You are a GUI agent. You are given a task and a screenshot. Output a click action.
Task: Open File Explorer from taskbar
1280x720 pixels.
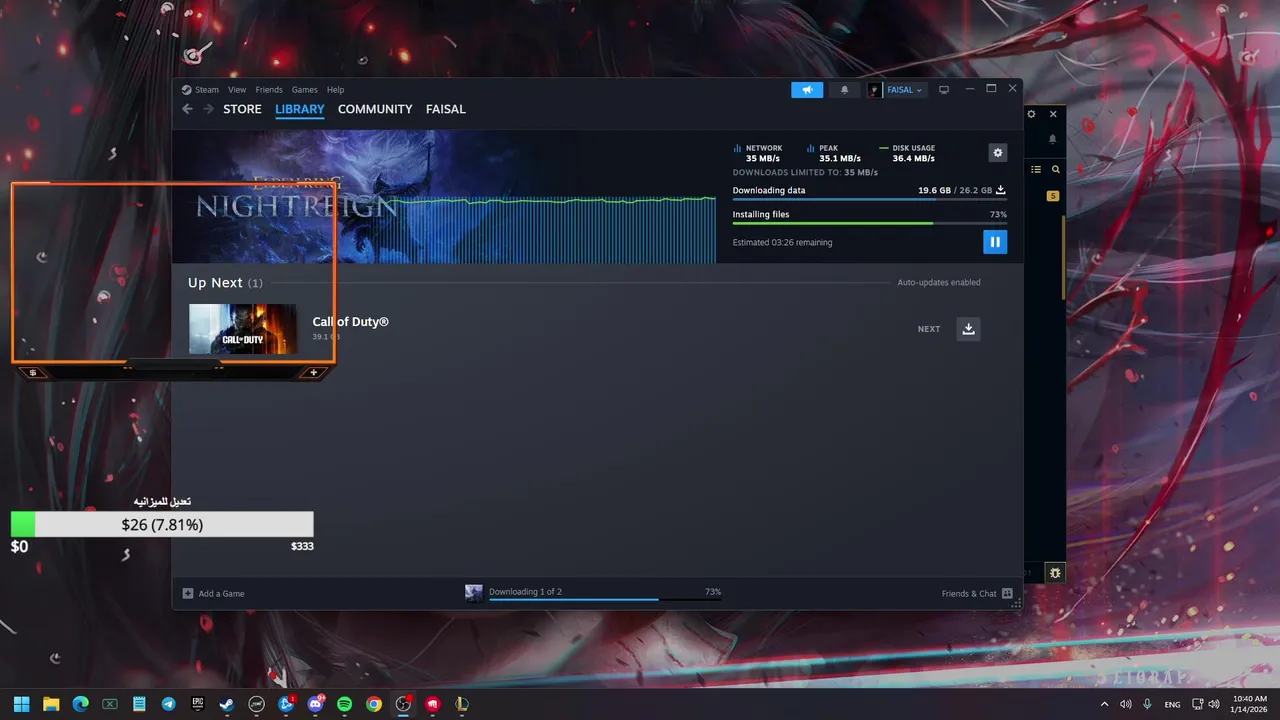tap(51, 704)
